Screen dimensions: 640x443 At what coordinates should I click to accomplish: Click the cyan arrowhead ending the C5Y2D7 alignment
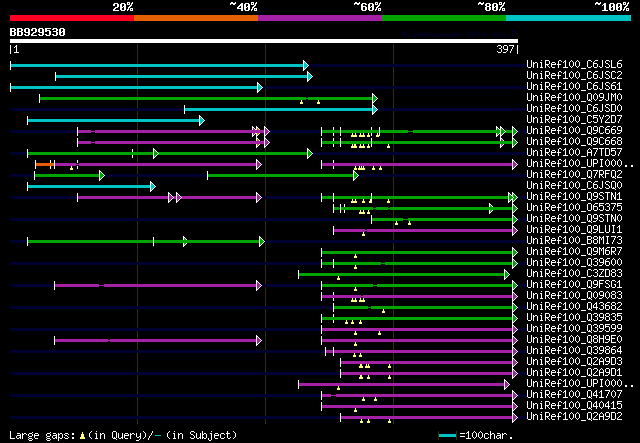pos(202,120)
